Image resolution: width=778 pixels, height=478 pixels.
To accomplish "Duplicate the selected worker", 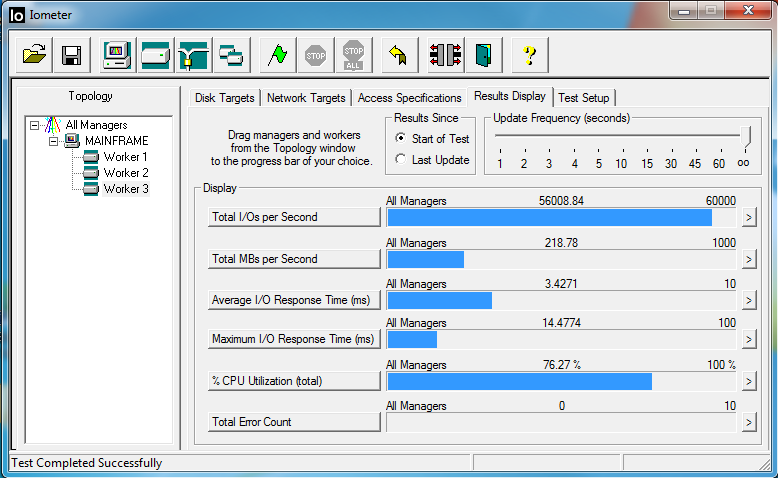I will point(231,55).
